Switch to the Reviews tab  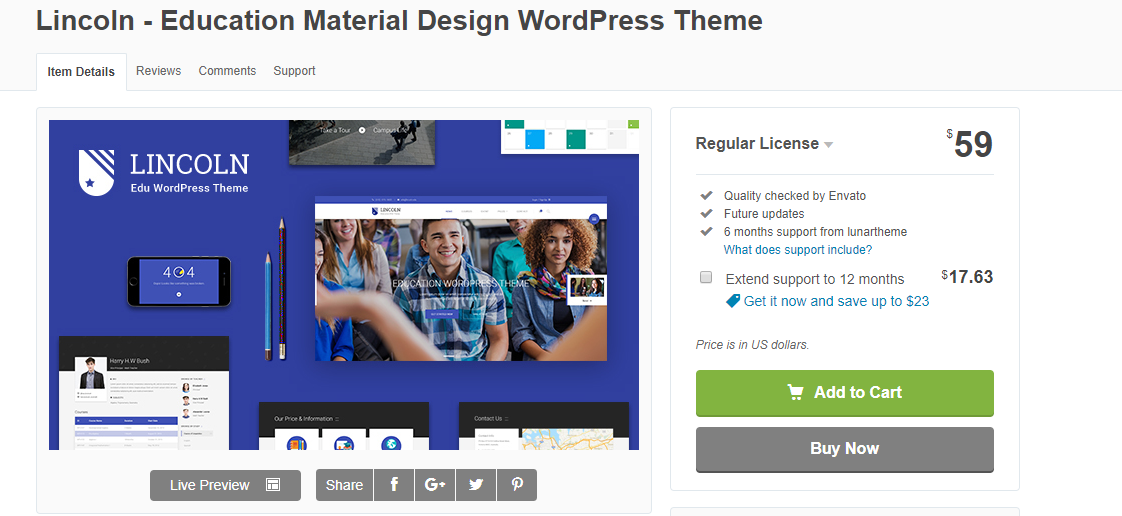click(158, 71)
